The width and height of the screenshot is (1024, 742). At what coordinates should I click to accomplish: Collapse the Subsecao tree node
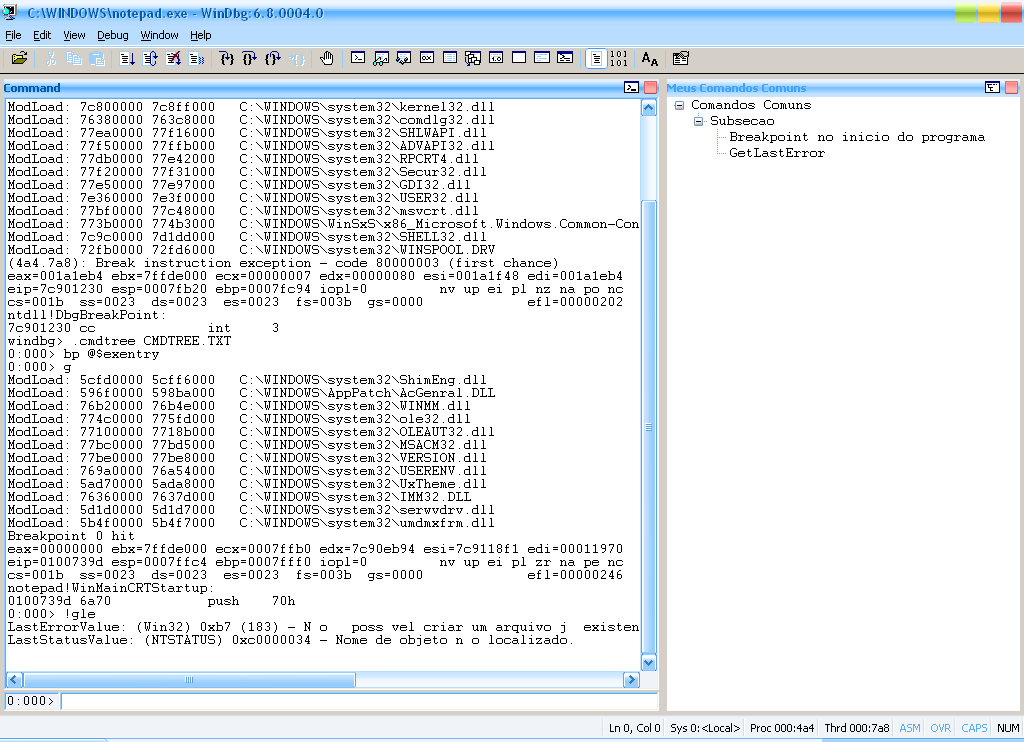(x=699, y=121)
